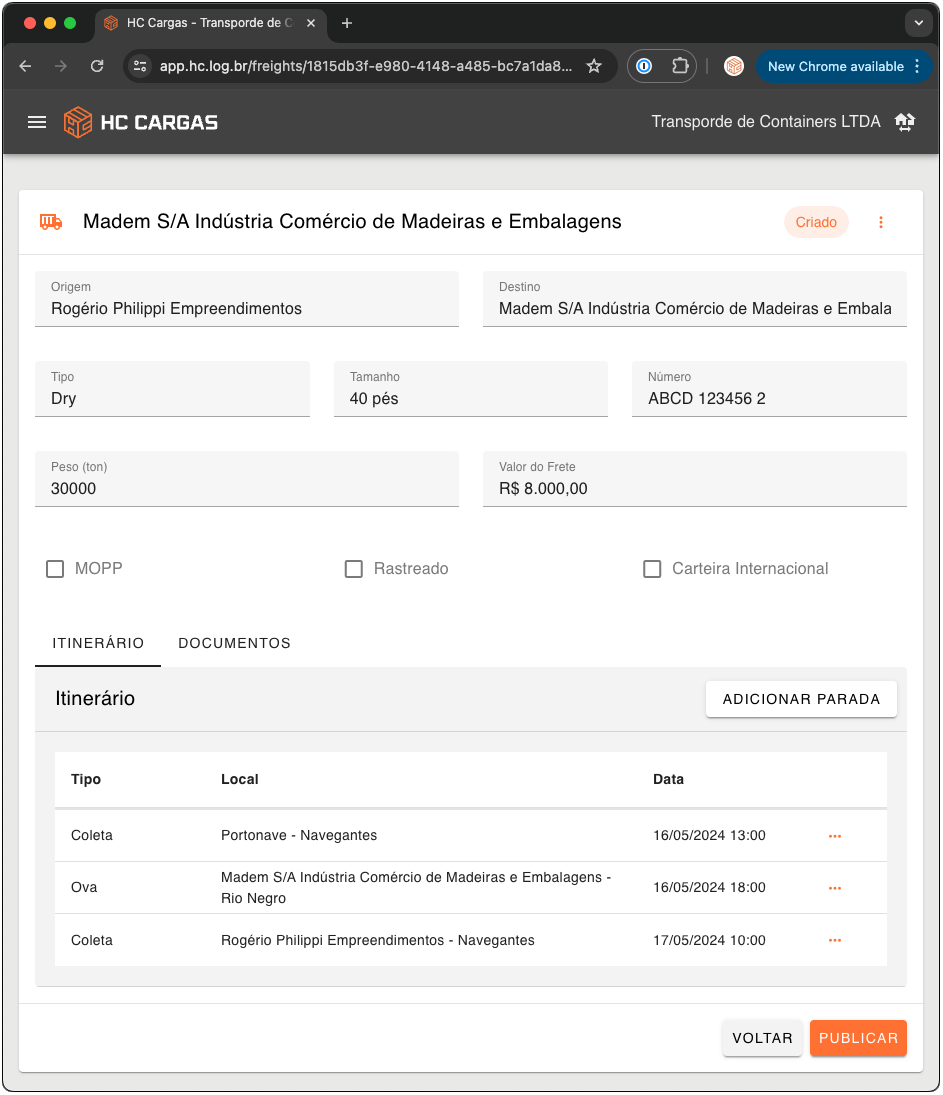Check the Carteira Internacional checkbox
The width and height of the screenshot is (943, 1095).
[x=652, y=569]
